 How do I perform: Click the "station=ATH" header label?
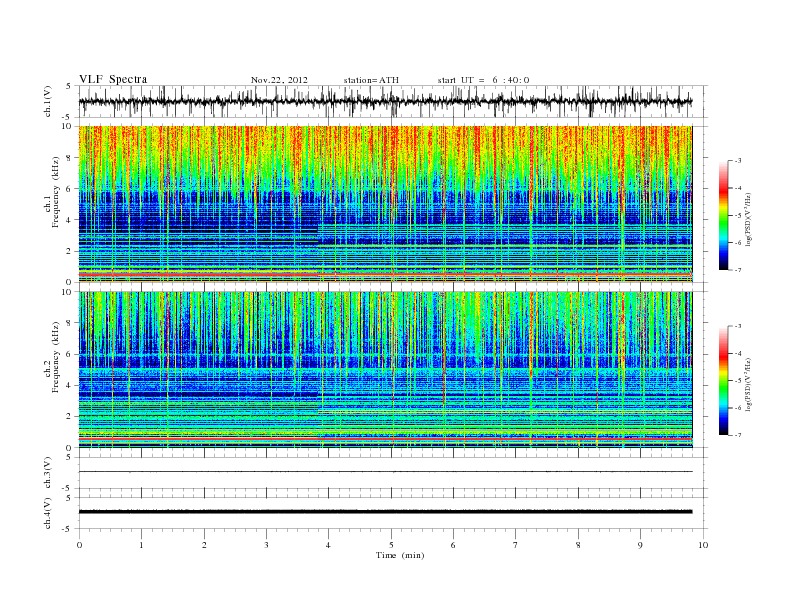click(x=371, y=80)
